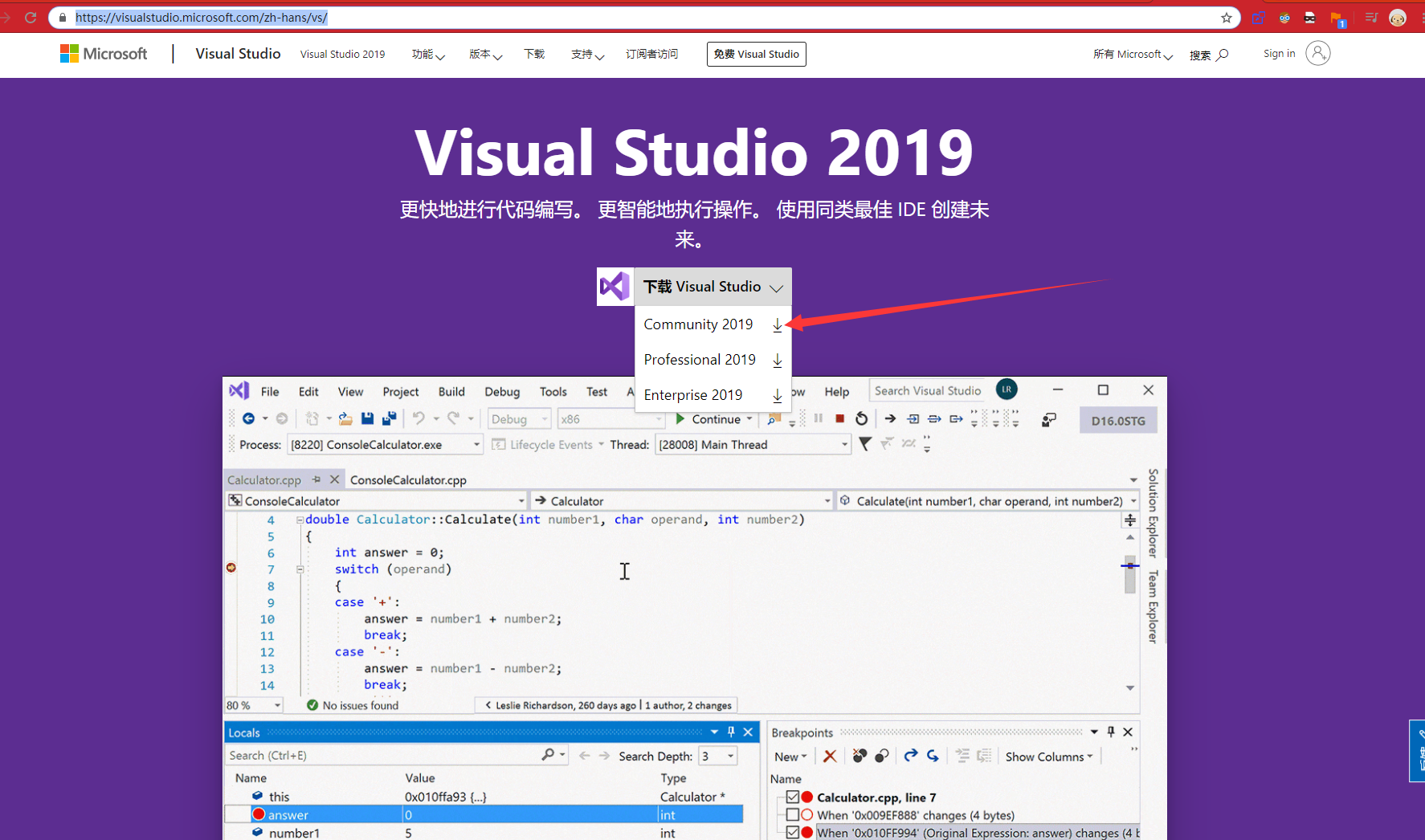The image size is (1425, 840).
Task: Click the red Stop Debugging square
Action: (839, 418)
